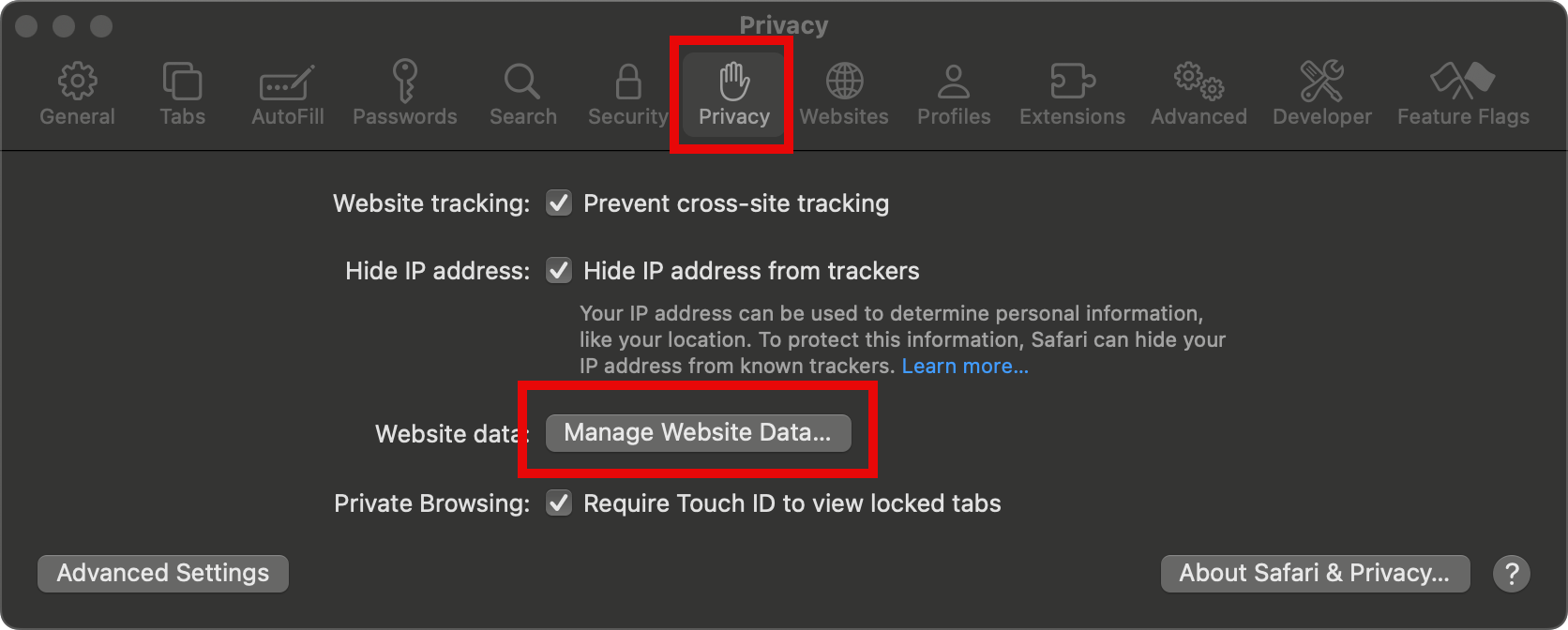Screen dimensions: 1568x630
Task: Toggle Prevent cross-site tracking checkbox
Action: point(559,203)
